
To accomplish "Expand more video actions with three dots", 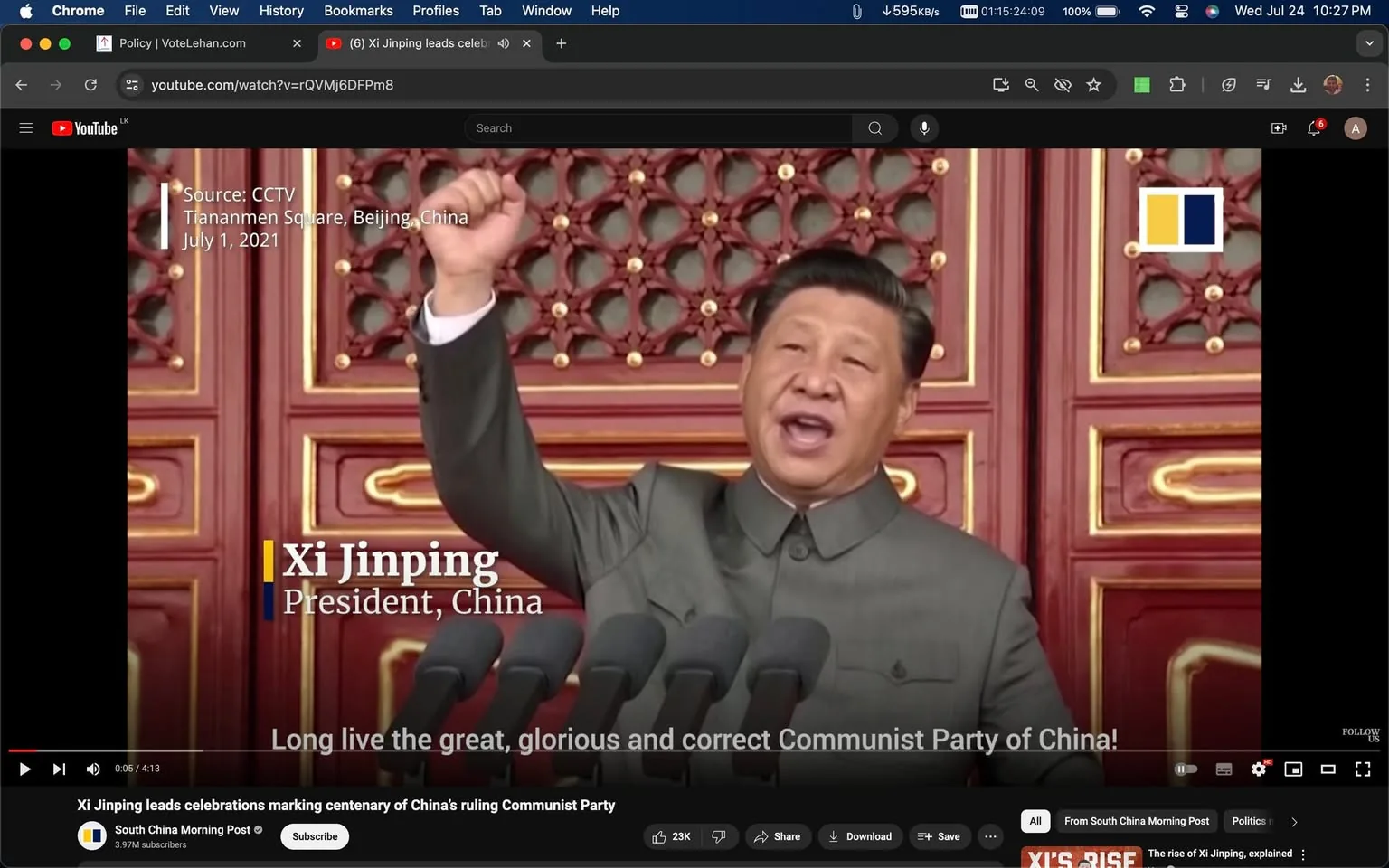I will tap(990, 836).
